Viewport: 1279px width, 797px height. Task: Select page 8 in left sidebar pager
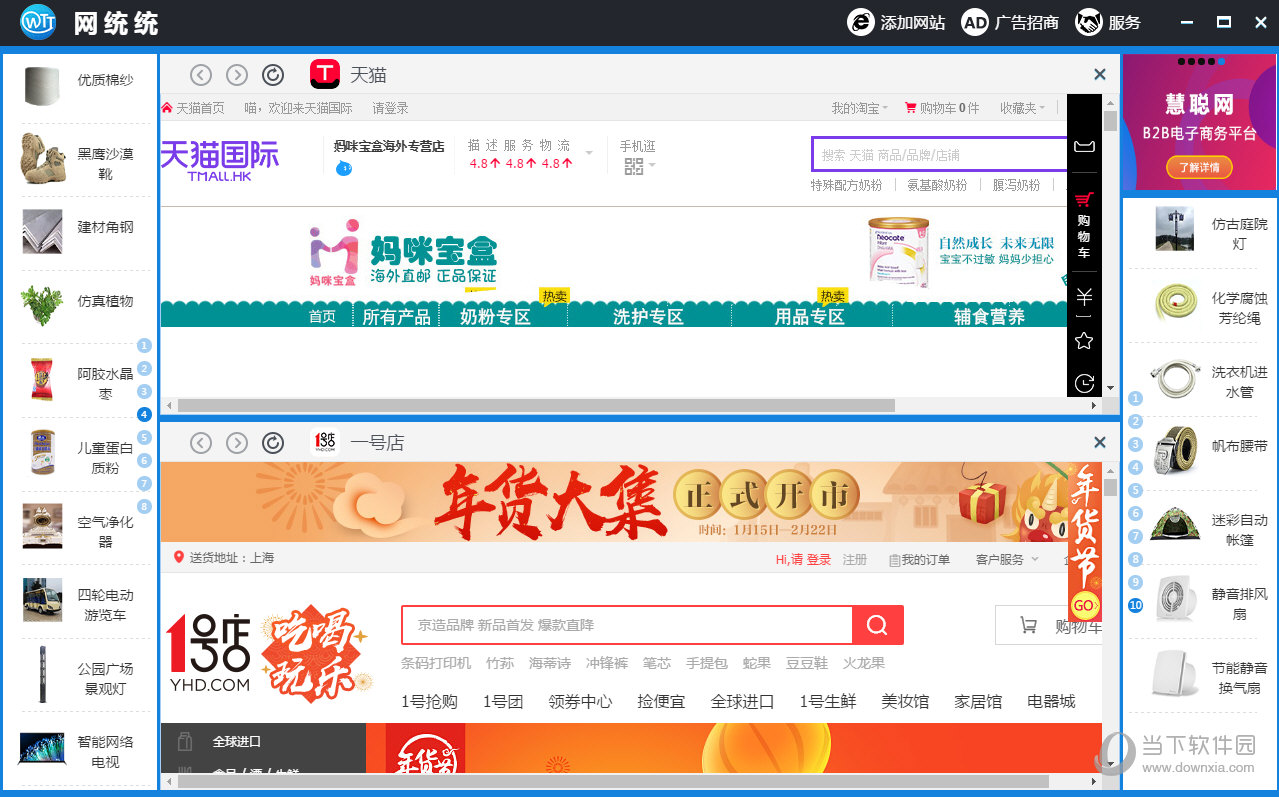(144, 506)
